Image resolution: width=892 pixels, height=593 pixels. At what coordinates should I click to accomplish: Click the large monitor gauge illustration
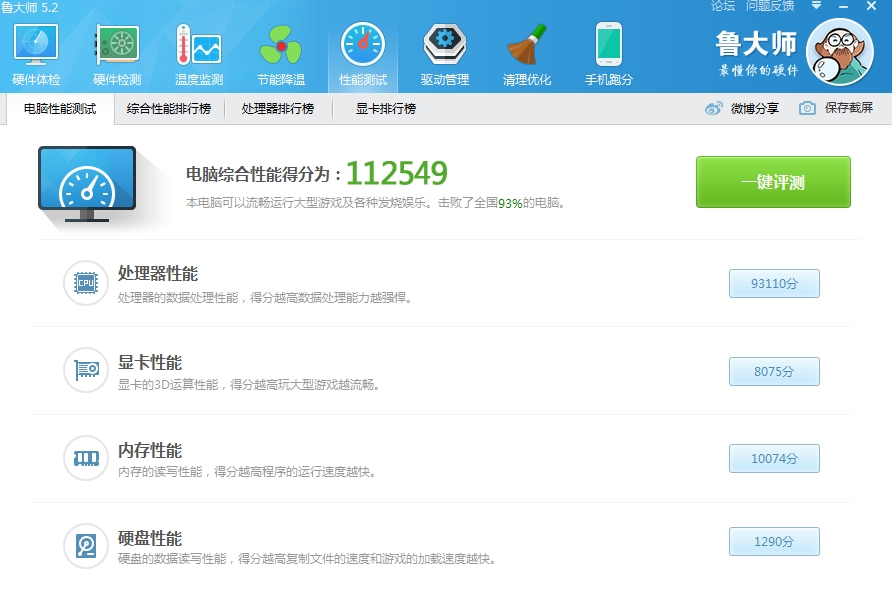pyautogui.click(x=87, y=184)
